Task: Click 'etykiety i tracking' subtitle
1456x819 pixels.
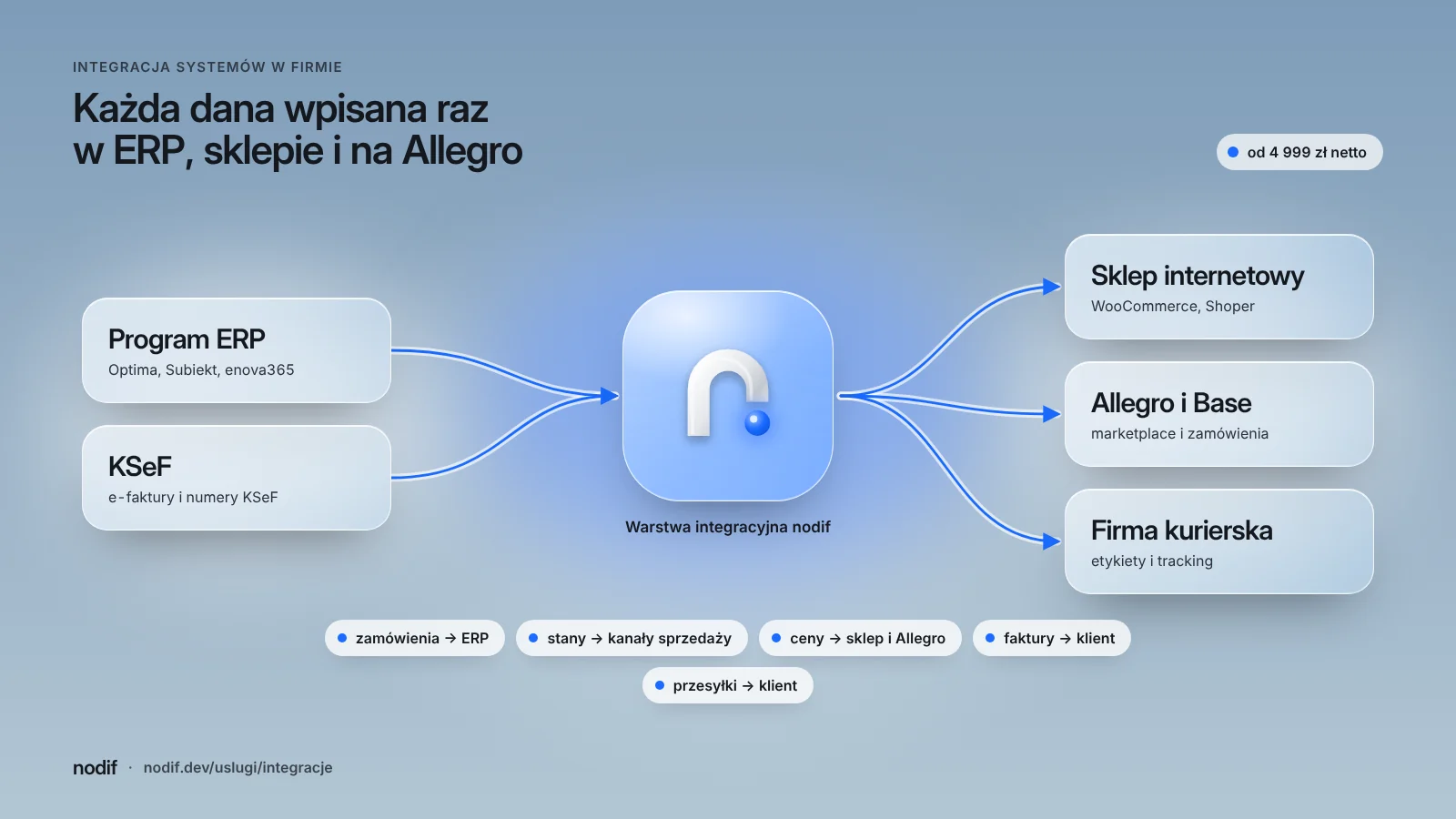Action: point(1152,561)
